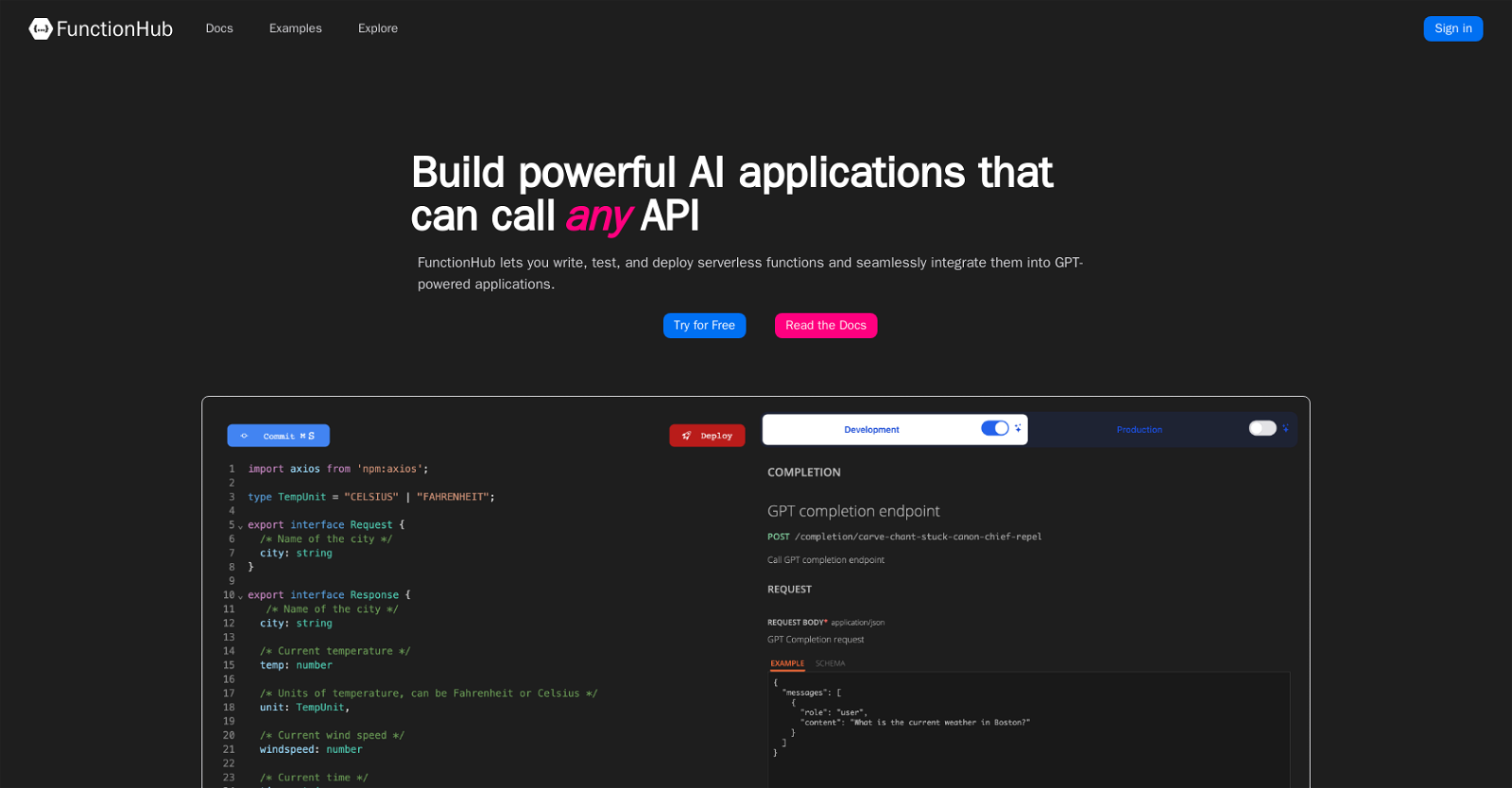Viewport: 1512px width, 788px height.
Task: Click the import axios line in editor
Action: click(x=338, y=469)
